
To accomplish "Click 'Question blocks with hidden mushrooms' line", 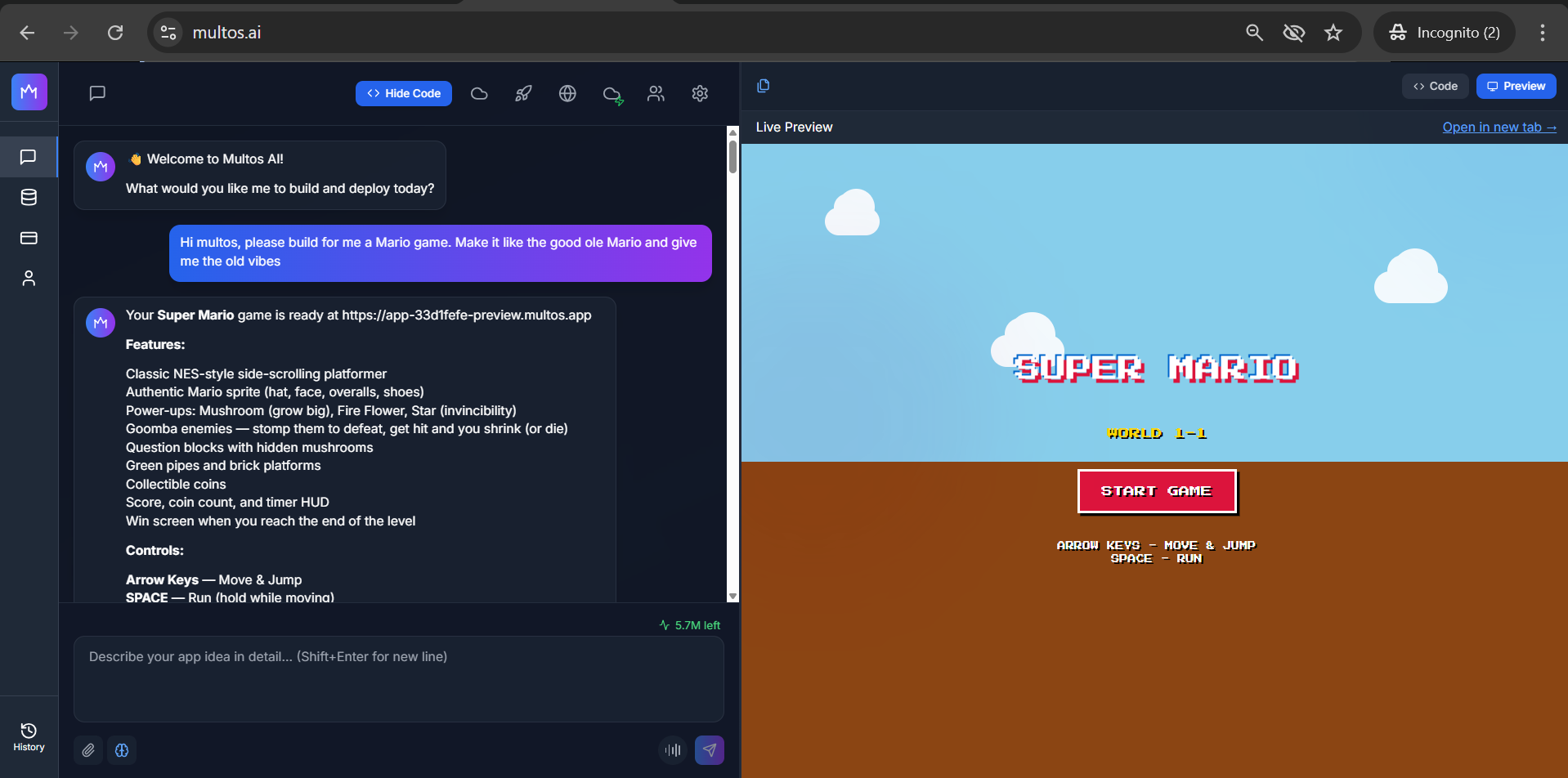I will [x=249, y=447].
